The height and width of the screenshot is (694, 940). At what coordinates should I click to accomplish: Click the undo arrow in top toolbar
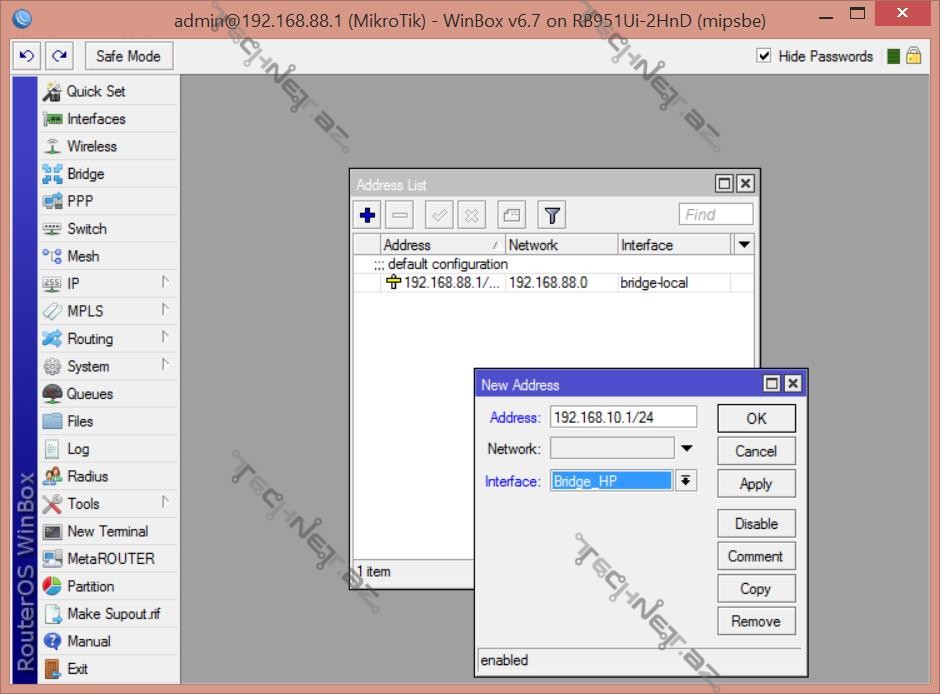pos(26,56)
